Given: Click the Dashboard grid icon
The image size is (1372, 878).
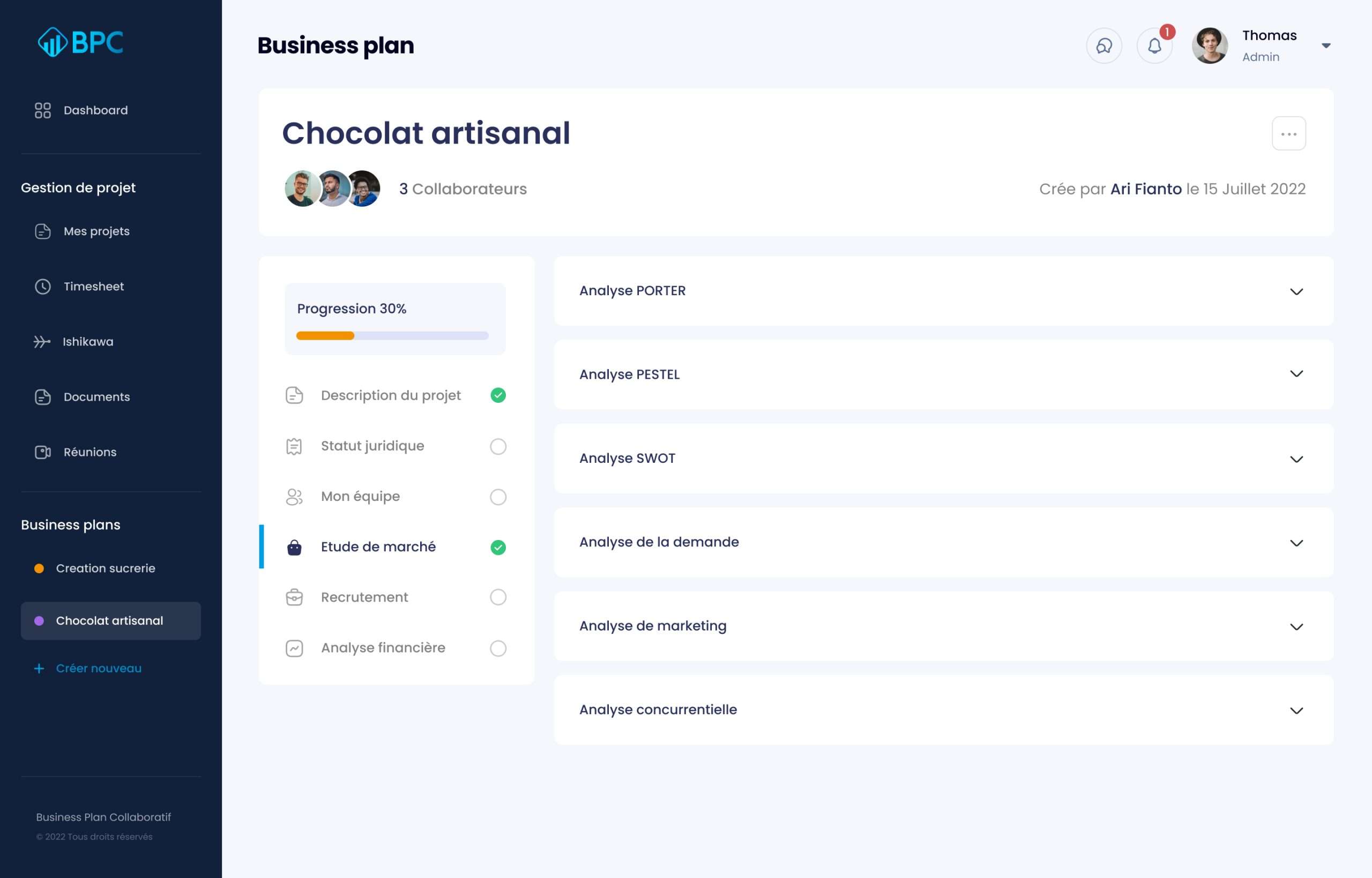Looking at the screenshot, I should coord(43,110).
